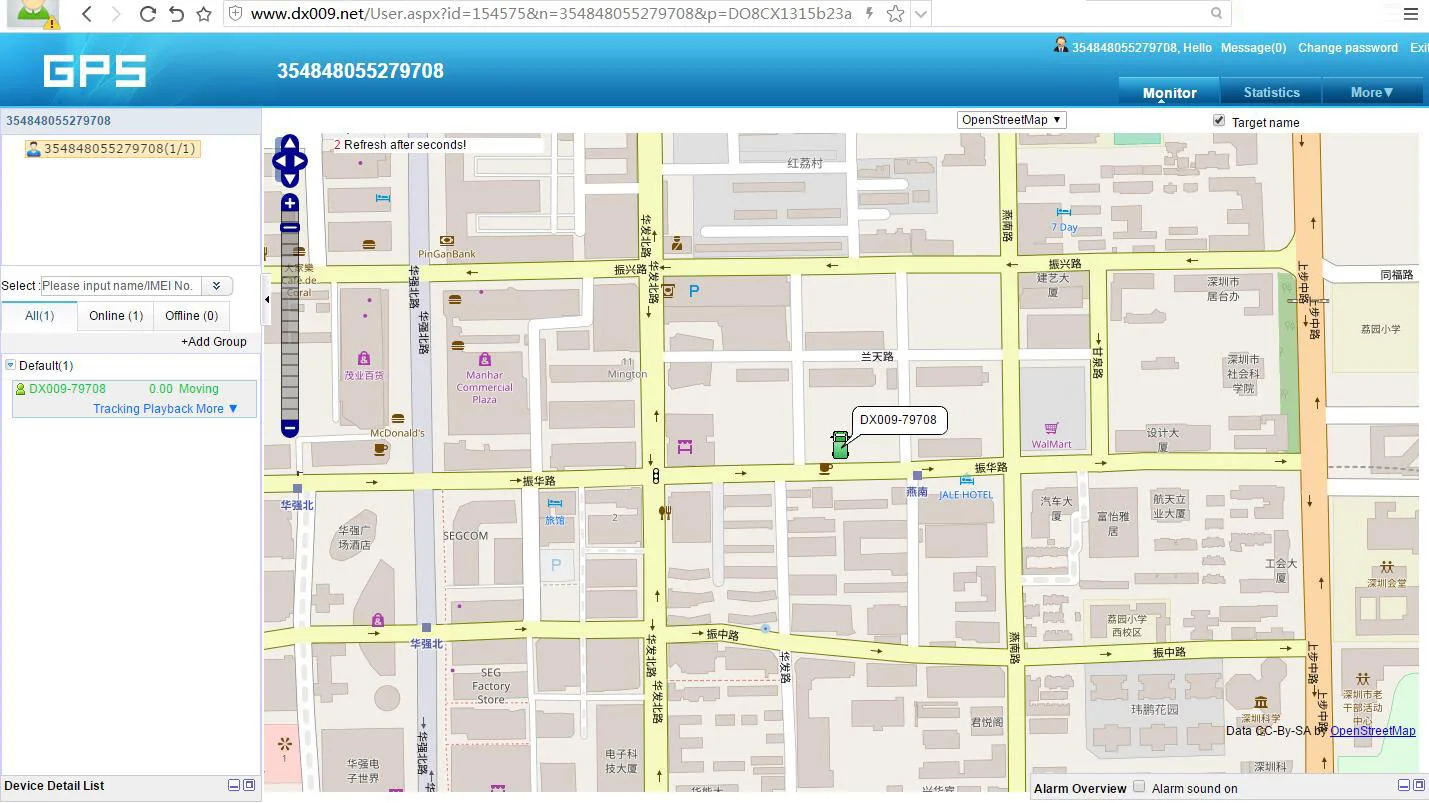Screen dimensions: 1429x803
Task: Click the name/IMEI search input field
Action: click(x=121, y=286)
